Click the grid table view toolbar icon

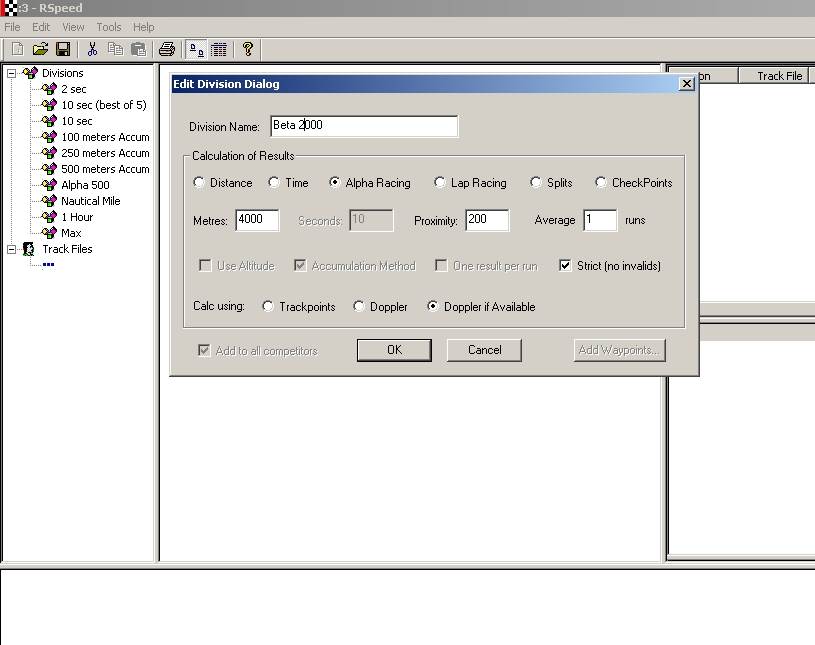[x=219, y=49]
